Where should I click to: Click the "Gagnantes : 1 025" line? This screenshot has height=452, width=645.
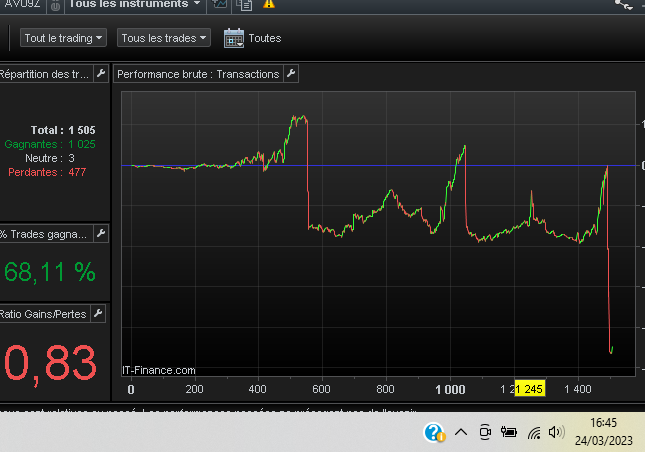point(50,144)
